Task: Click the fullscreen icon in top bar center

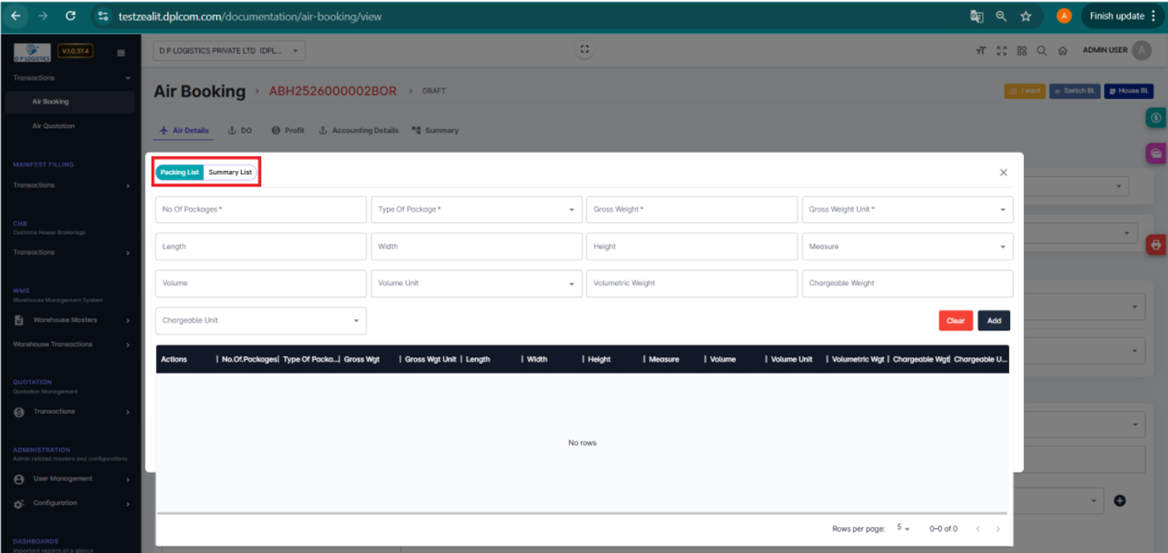Action: click(585, 50)
